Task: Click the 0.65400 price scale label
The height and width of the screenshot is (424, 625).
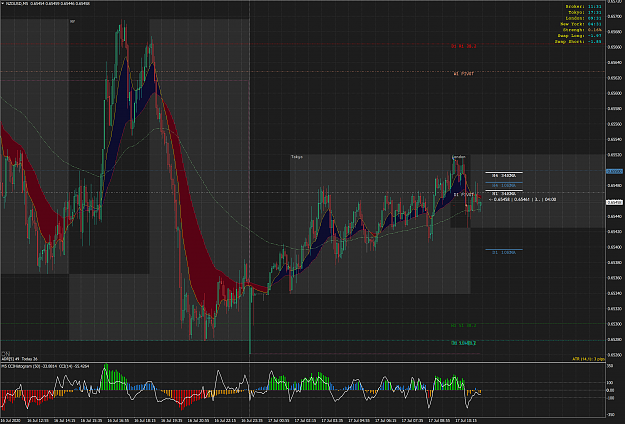Action: tap(614, 247)
